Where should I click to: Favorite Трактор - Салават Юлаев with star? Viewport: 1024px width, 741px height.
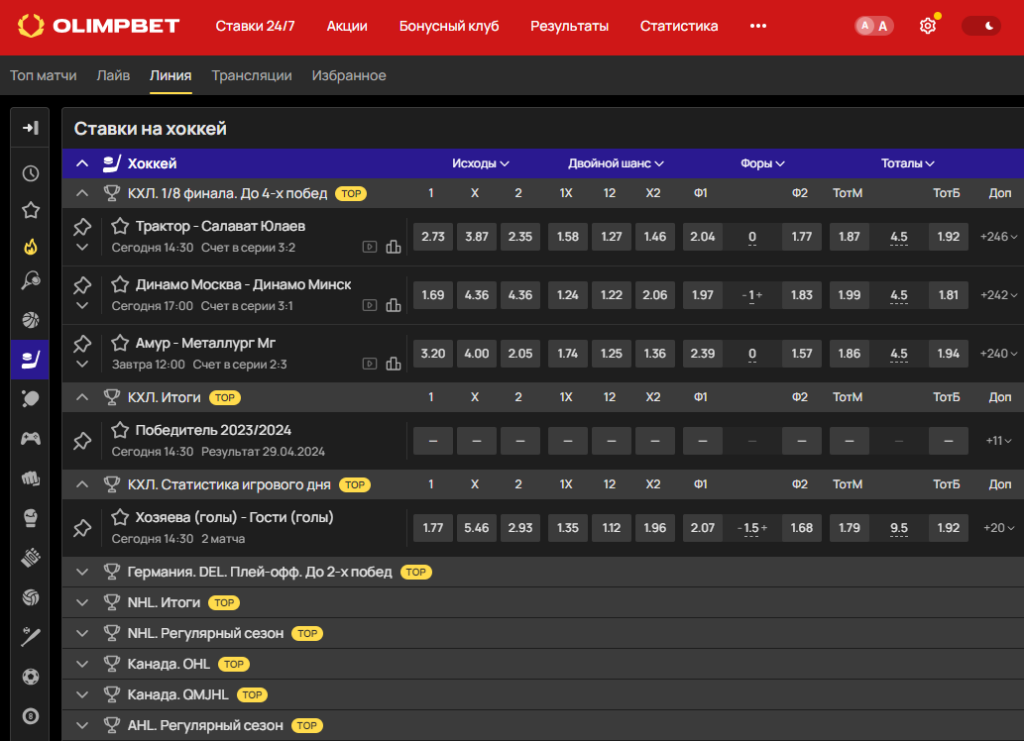120,226
